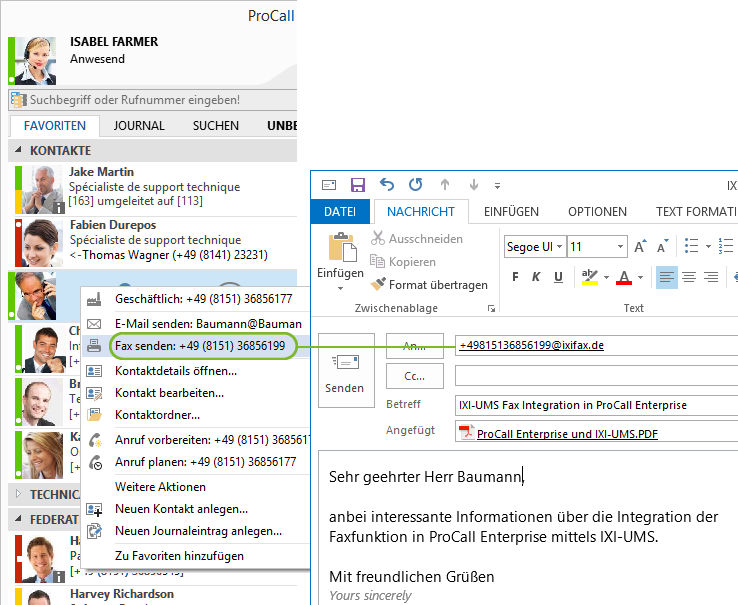This screenshot has width=738, height=605.
Task: Click the Cc... button
Action: point(415,376)
